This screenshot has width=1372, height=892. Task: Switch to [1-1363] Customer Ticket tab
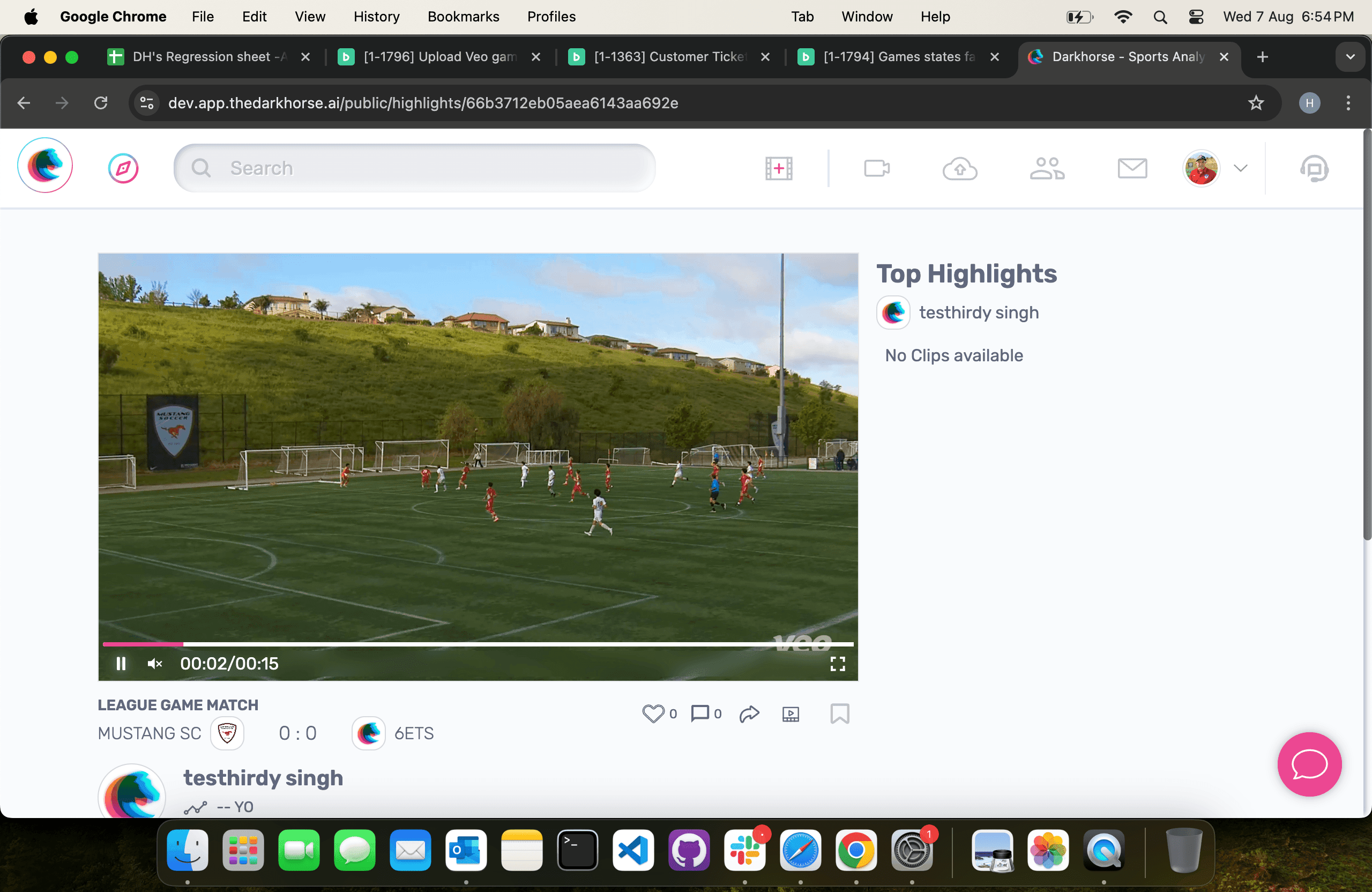(669, 56)
